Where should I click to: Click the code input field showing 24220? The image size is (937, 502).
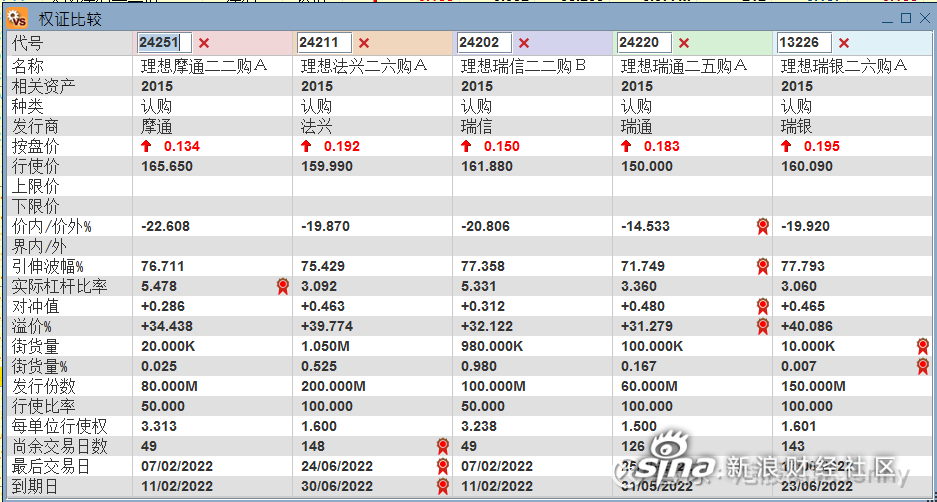pos(644,42)
